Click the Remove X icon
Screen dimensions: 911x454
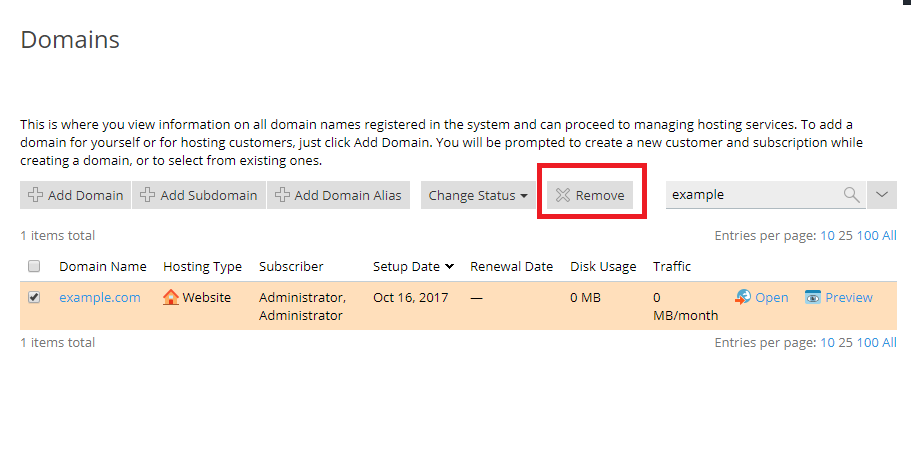563,196
